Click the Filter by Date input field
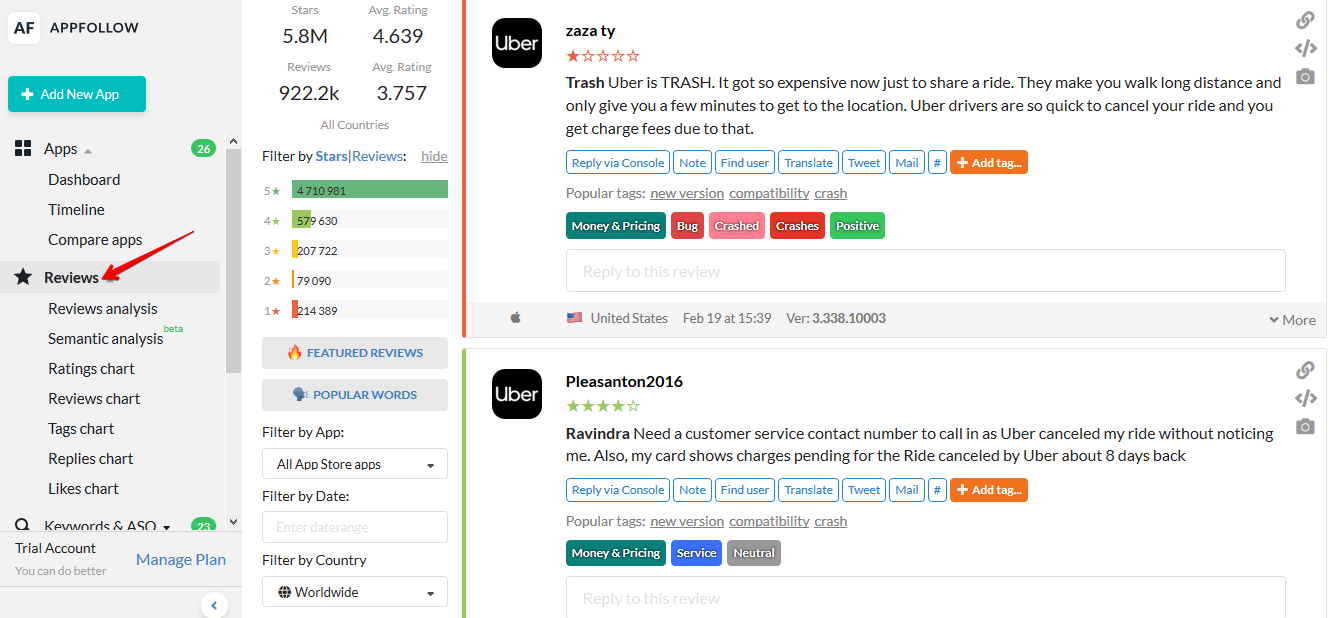This screenshot has height=618, width=1329. pos(355,527)
